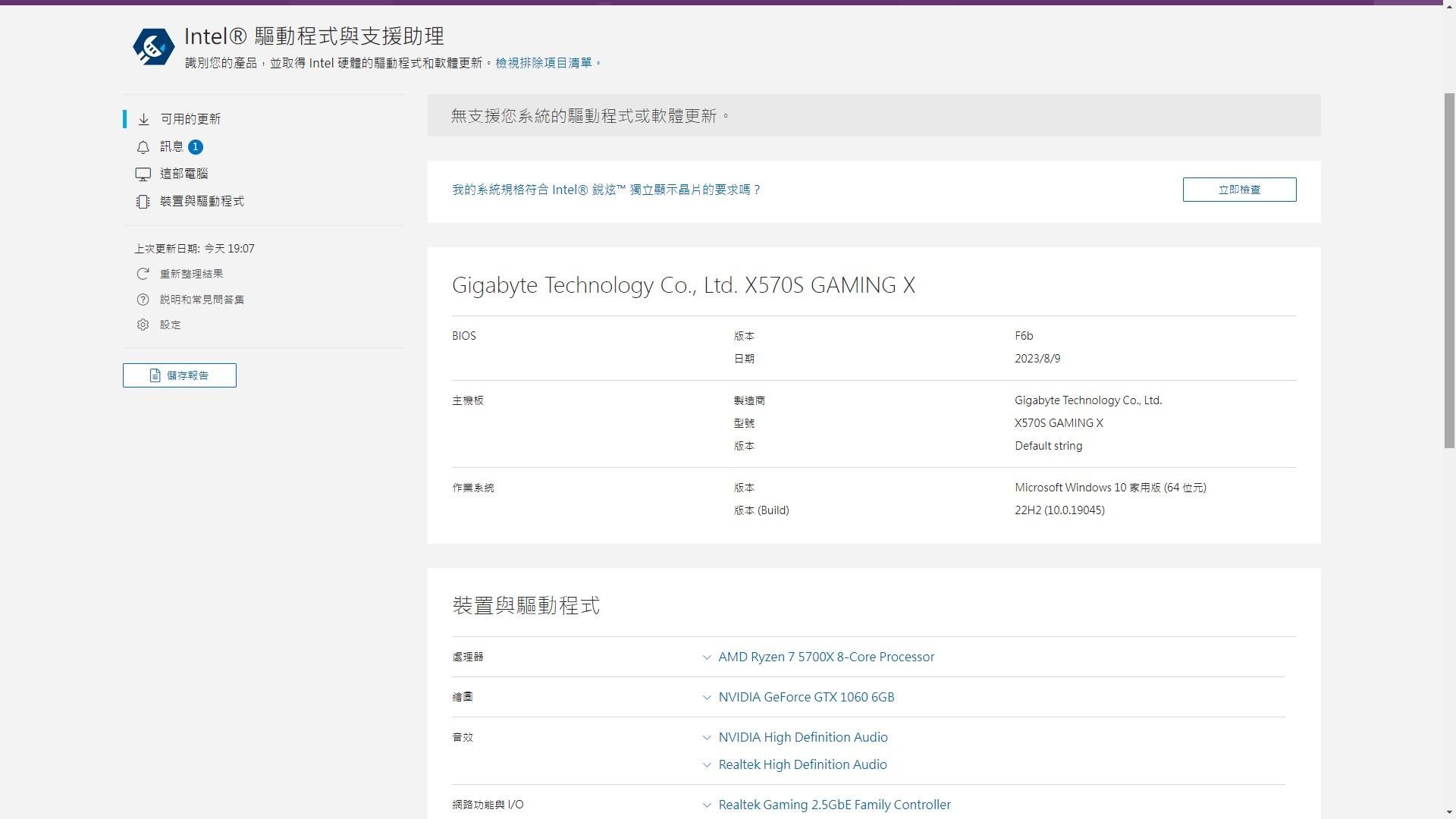Screen dimensions: 1456x819
Task: Click the bell icon beside 訊息
Action: pyautogui.click(x=143, y=147)
